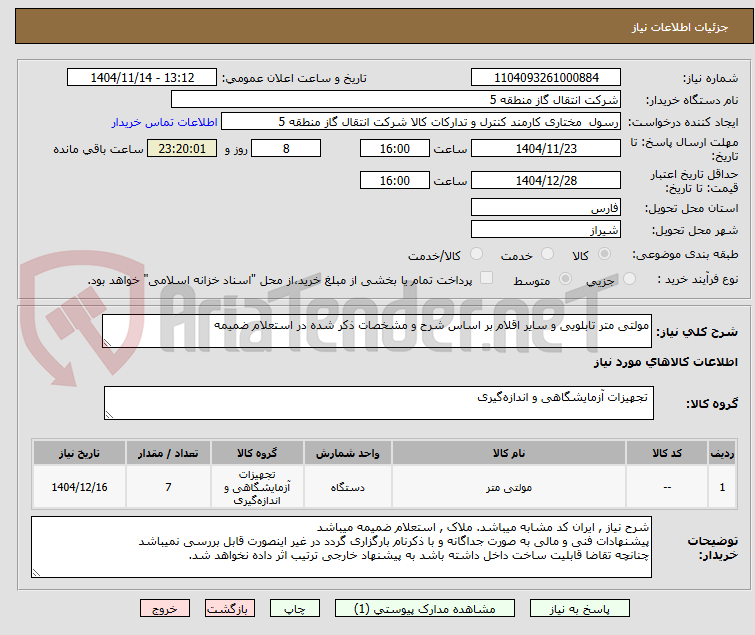Select the کالا radio button
This screenshot has height=635, width=755.
(x=604, y=254)
